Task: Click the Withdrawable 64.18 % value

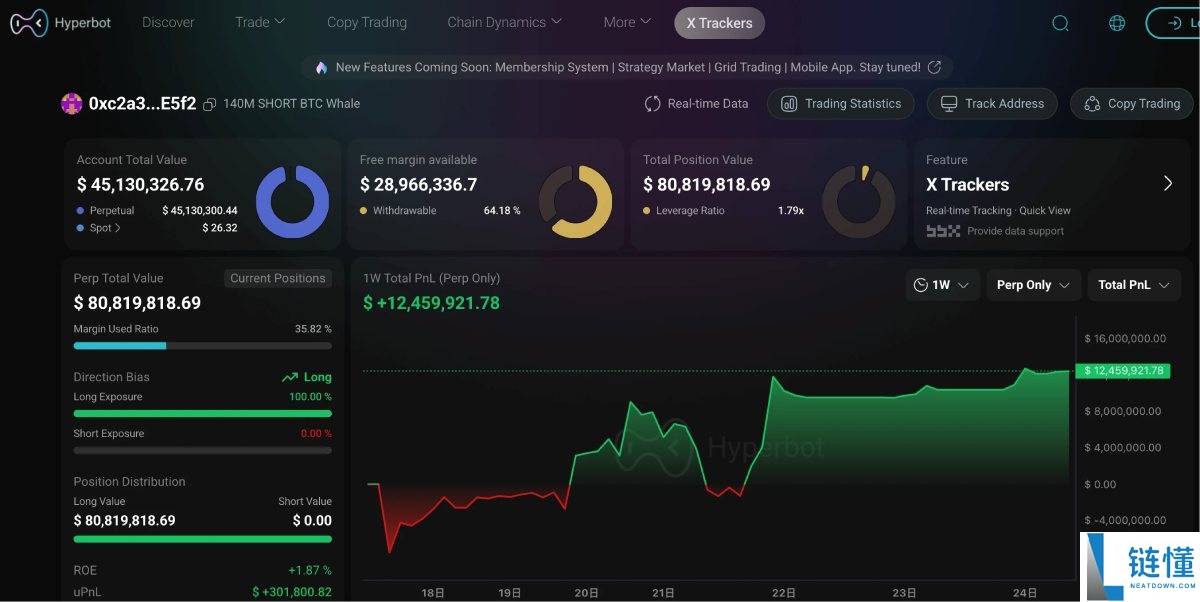Action: (502, 211)
